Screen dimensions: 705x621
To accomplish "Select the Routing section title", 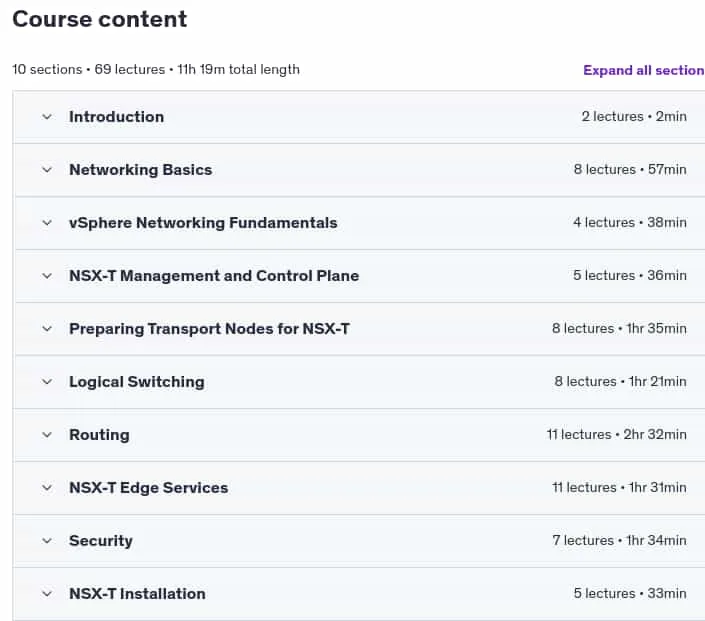I will pyautogui.click(x=99, y=435).
